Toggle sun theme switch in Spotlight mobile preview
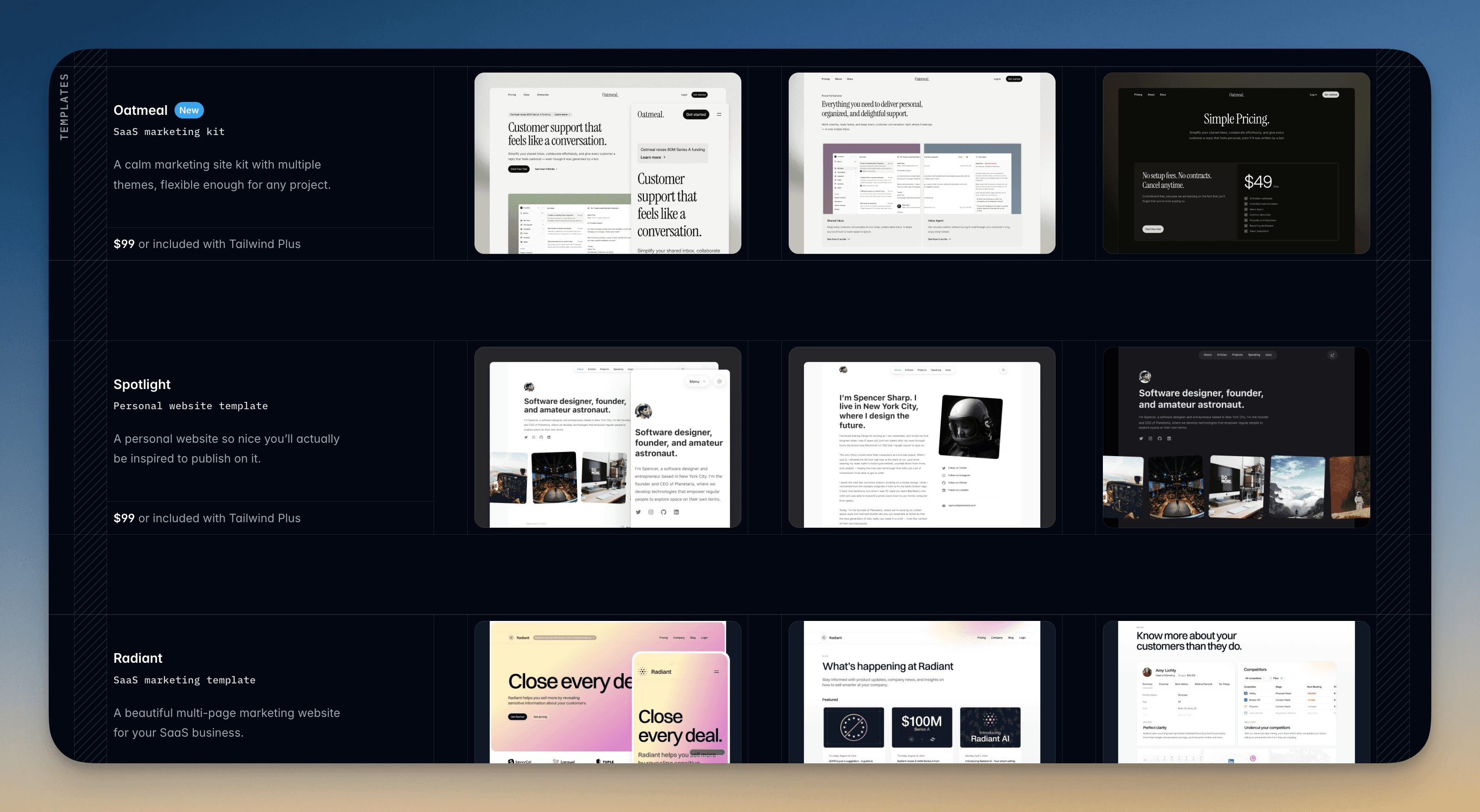The height and width of the screenshot is (812, 1480). (x=719, y=381)
